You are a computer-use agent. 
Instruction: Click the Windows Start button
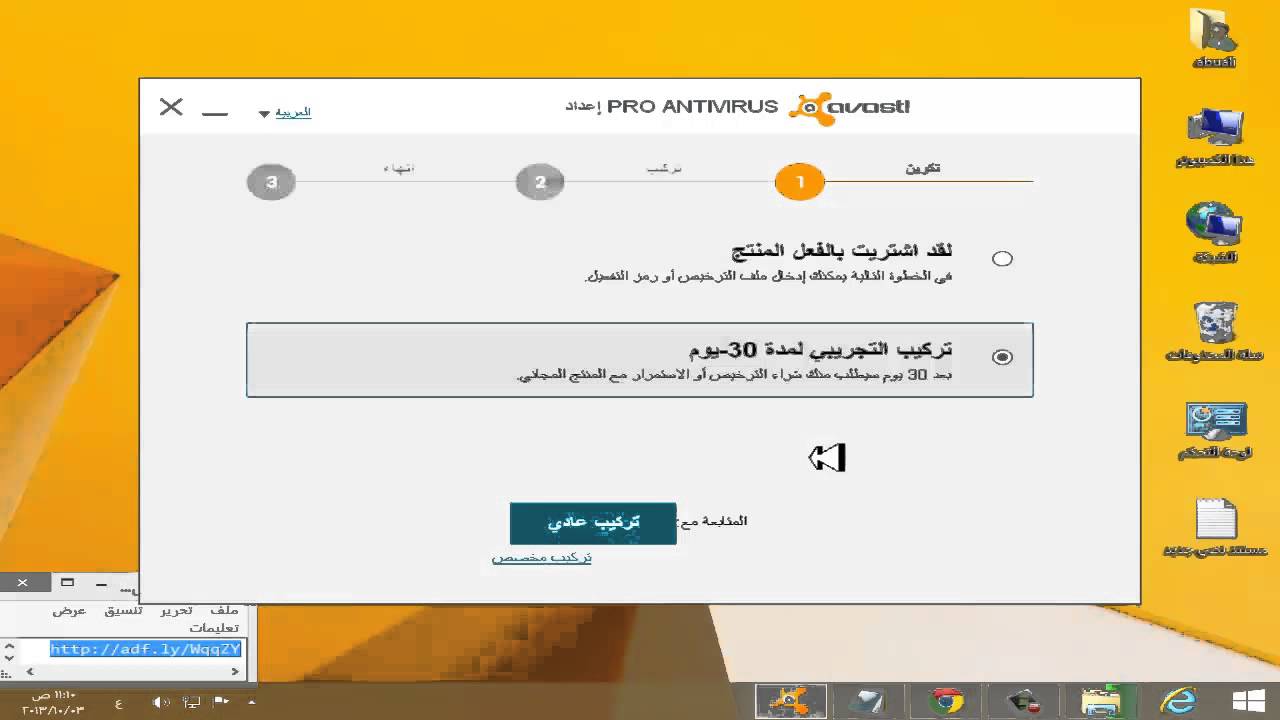(1249, 702)
